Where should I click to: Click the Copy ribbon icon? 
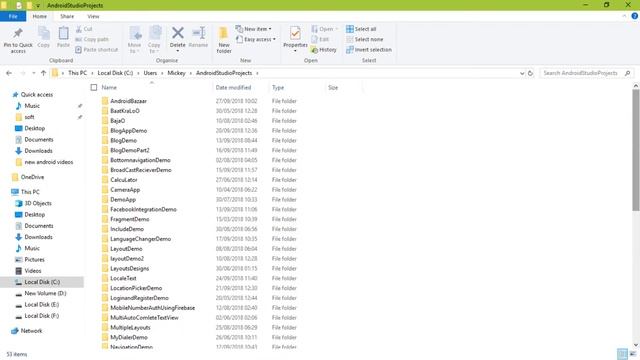(44, 34)
